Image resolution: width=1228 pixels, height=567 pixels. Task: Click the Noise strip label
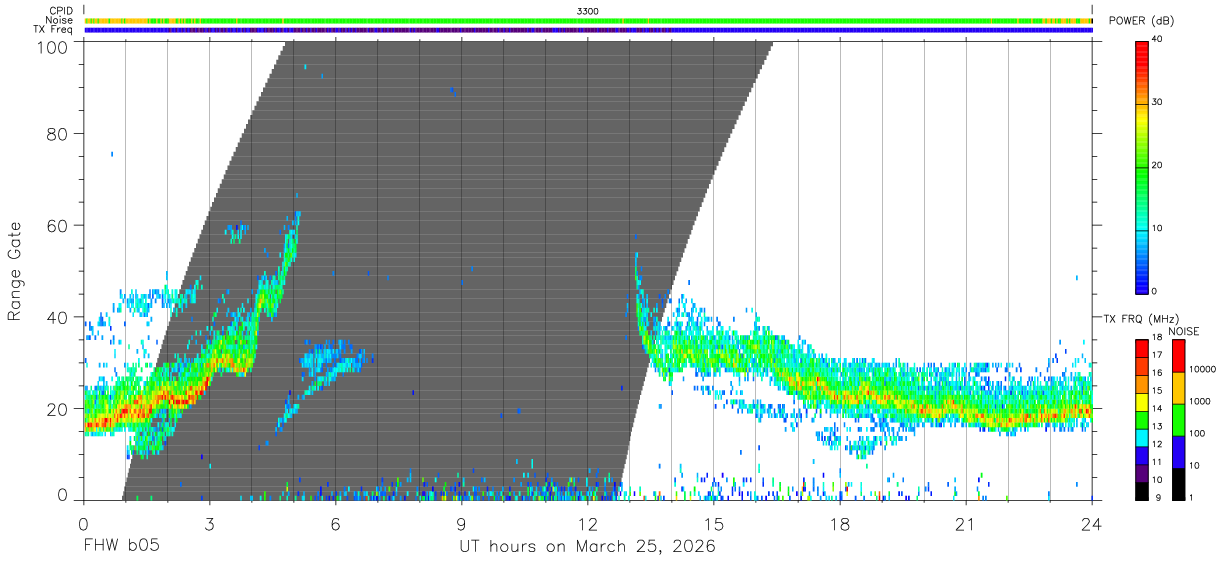pyautogui.click(x=59, y=20)
